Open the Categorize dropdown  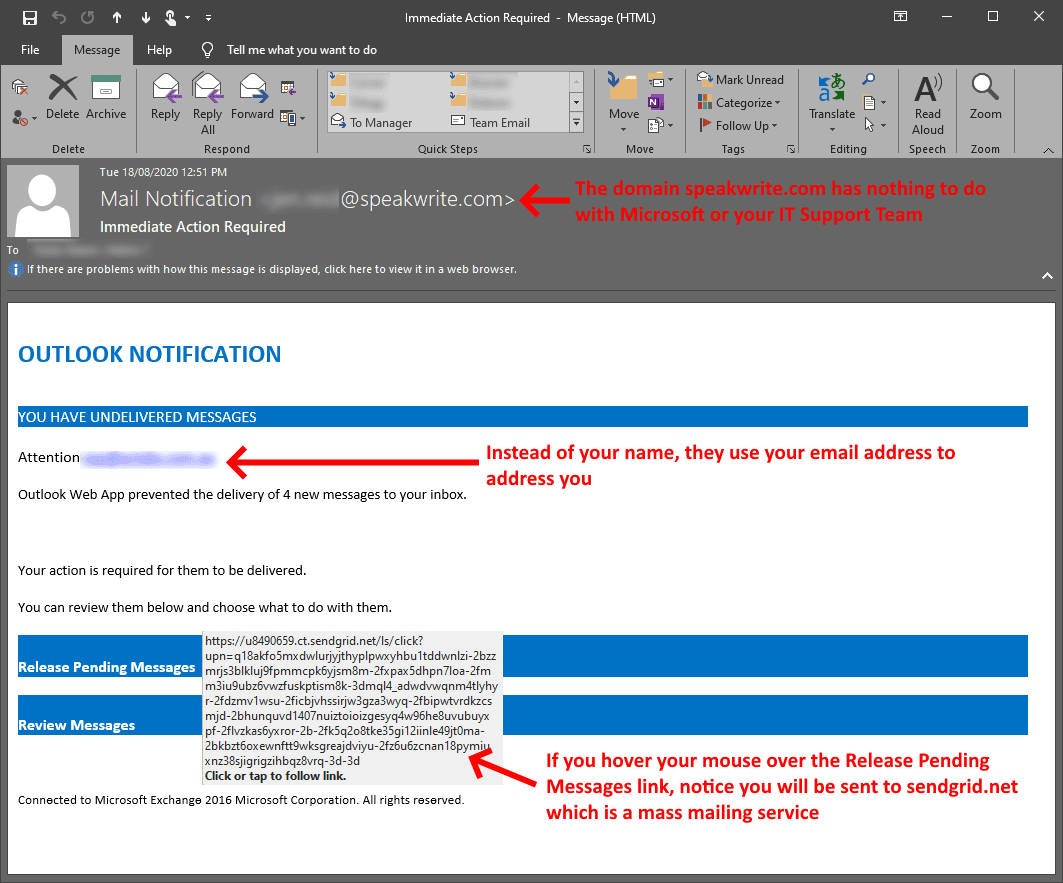click(x=739, y=102)
